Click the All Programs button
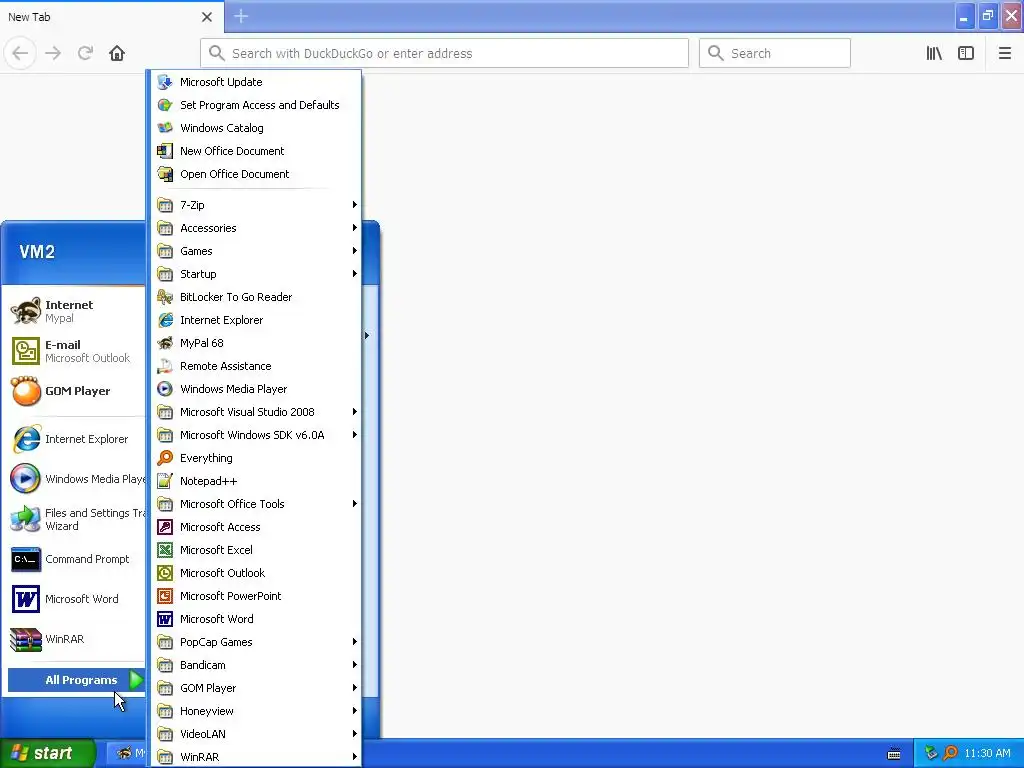 [x=76, y=680]
